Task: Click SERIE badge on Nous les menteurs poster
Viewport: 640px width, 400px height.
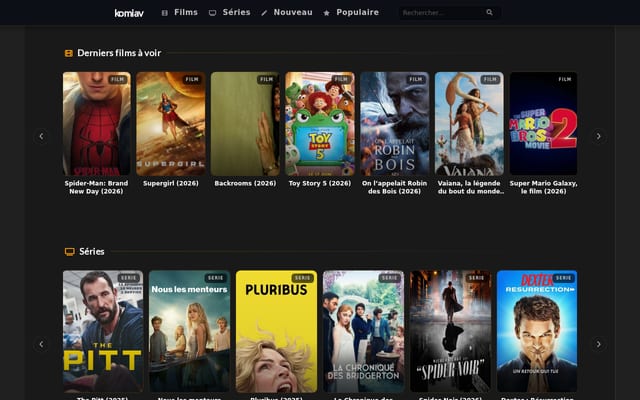Action: [x=216, y=278]
